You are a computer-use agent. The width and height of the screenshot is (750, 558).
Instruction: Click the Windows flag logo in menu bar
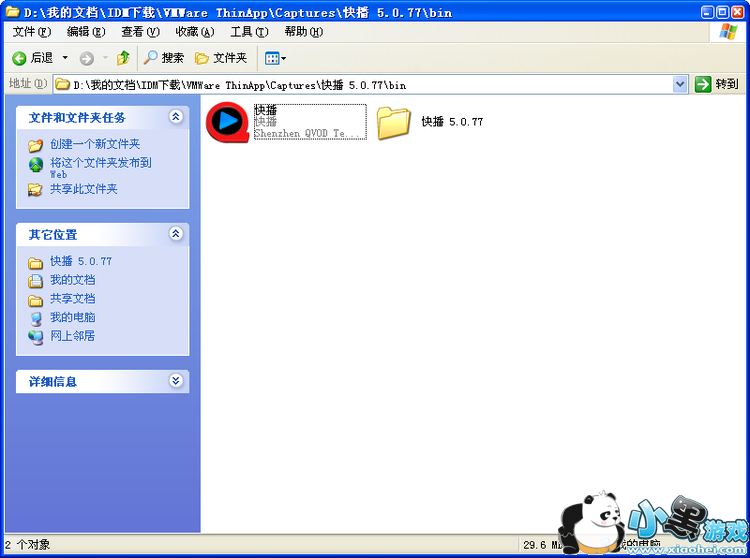tap(728, 32)
